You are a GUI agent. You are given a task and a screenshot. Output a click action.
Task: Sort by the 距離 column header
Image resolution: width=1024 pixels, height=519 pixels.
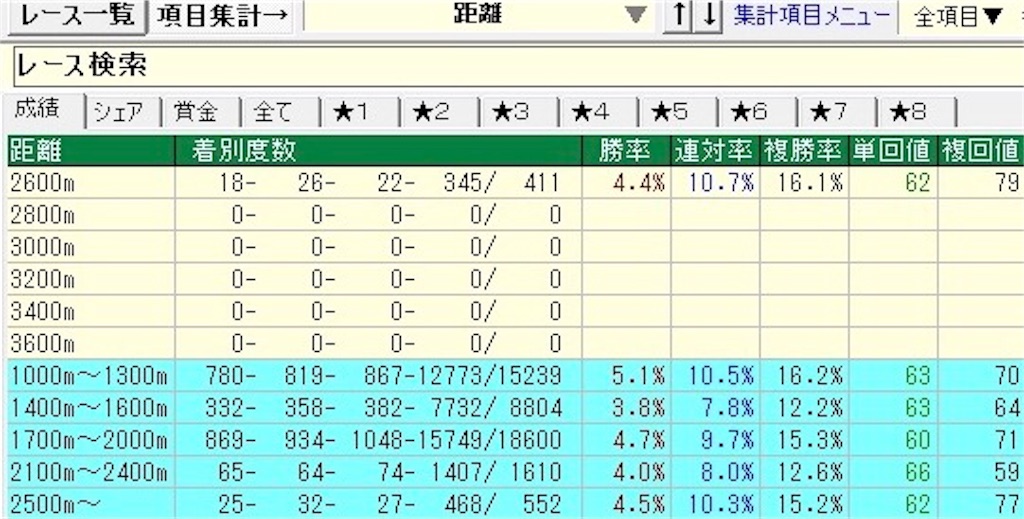click(91, 151)
